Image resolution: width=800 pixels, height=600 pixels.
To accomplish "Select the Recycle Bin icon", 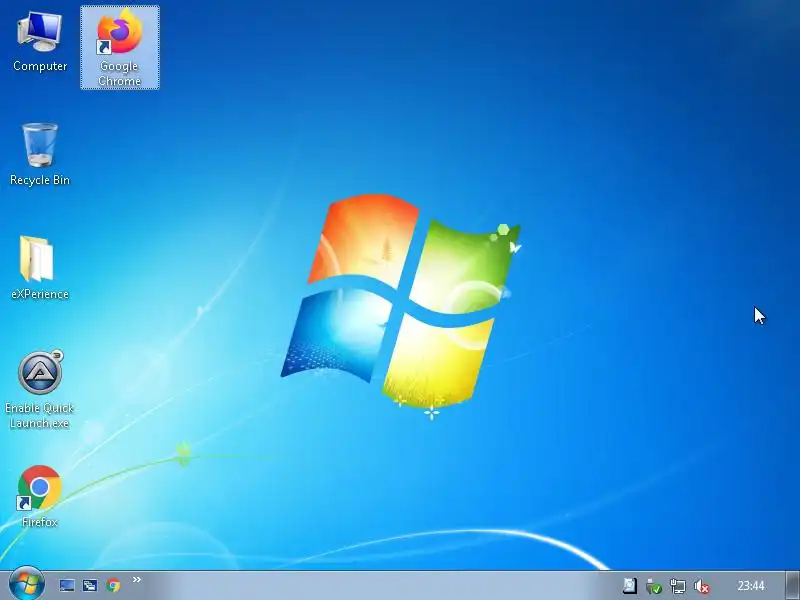I will pos(40,154).
